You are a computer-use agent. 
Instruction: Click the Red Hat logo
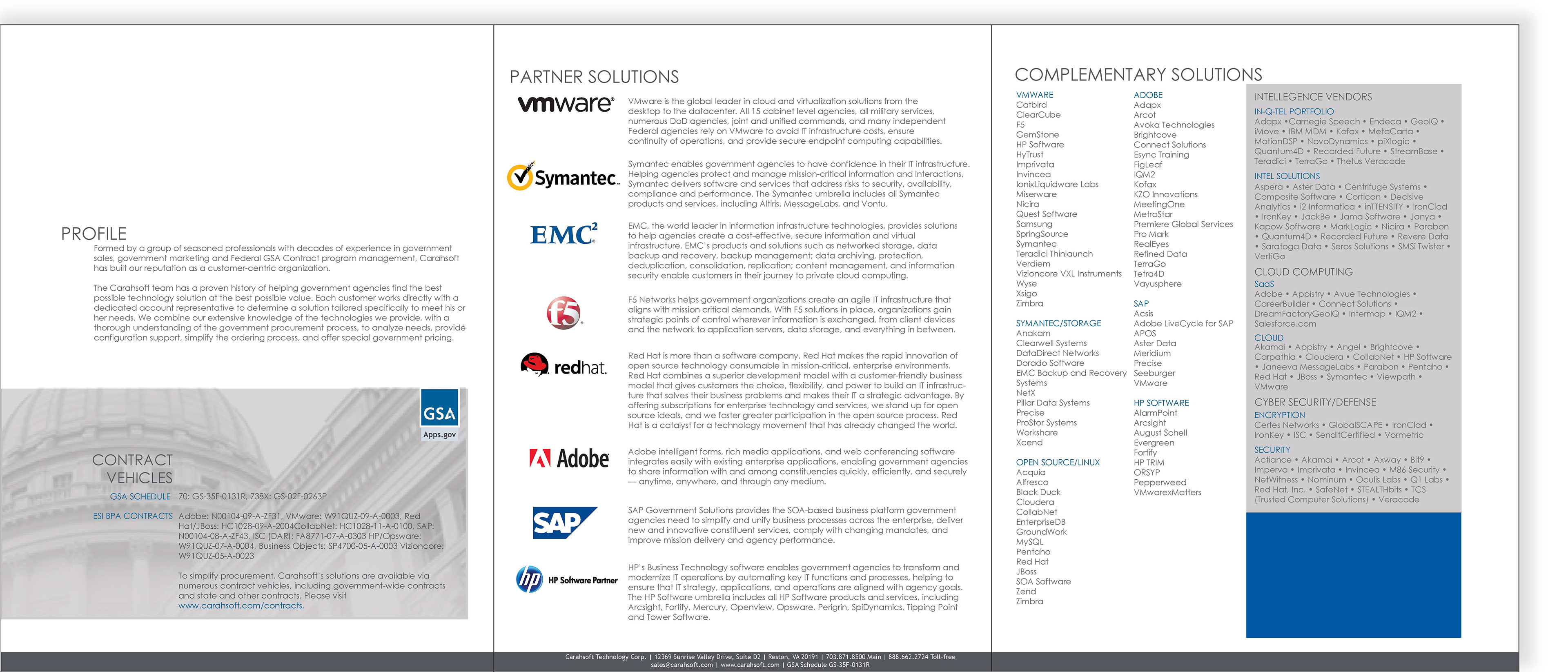(x=563, y=365)
